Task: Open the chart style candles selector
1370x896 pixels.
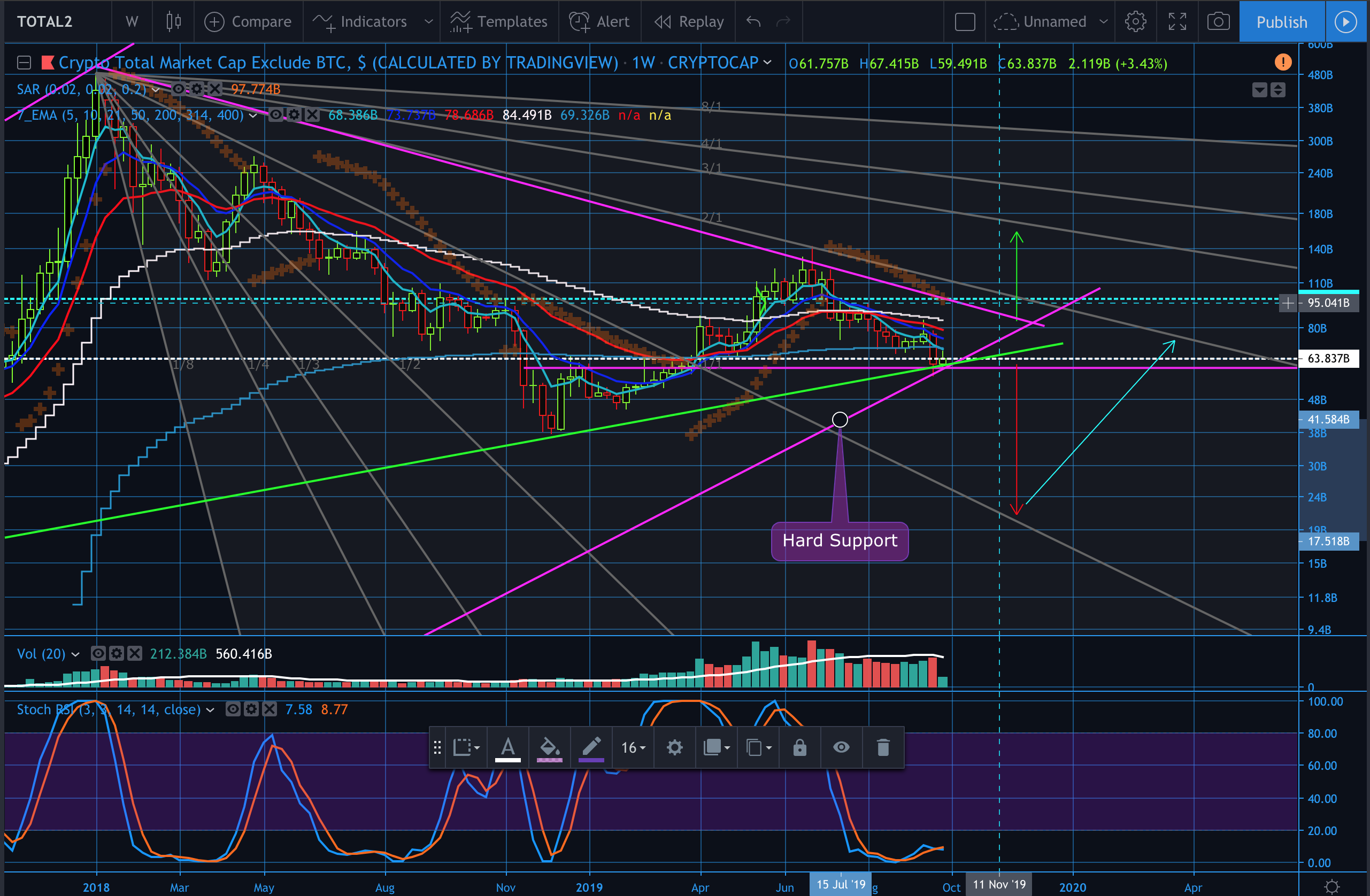Action: tap(173, 22)
